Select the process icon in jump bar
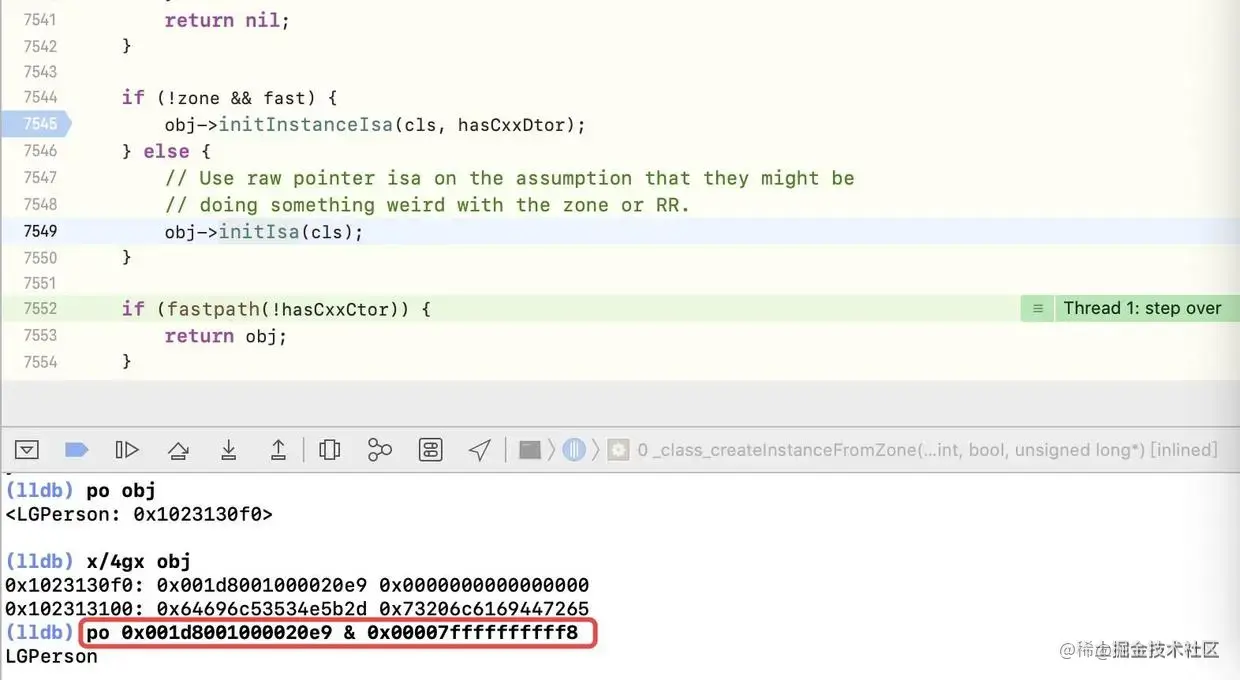The width and height of the screenshot is (1240, 680). click(x=530, y=450)
